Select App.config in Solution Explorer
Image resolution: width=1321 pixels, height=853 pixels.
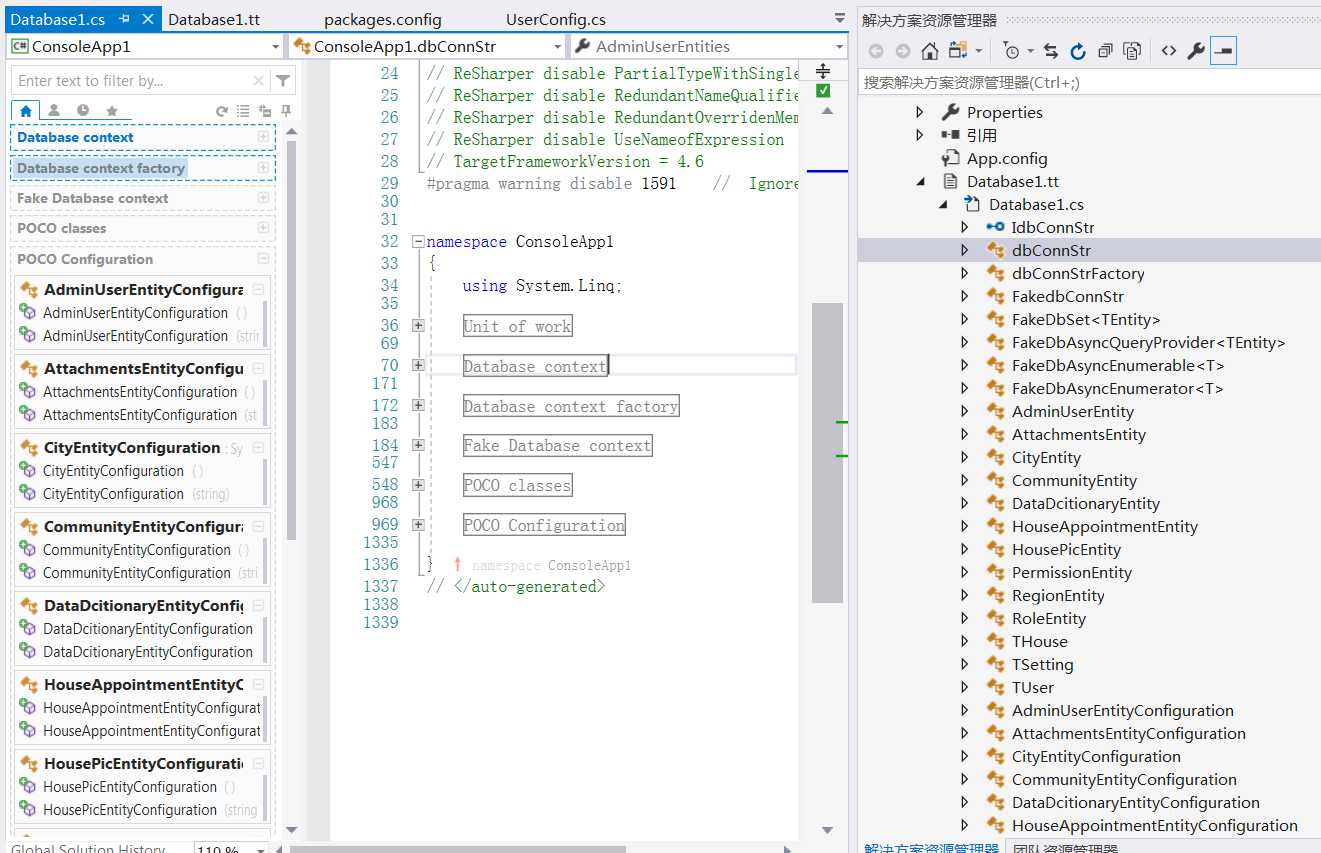tap(1007, 158)
